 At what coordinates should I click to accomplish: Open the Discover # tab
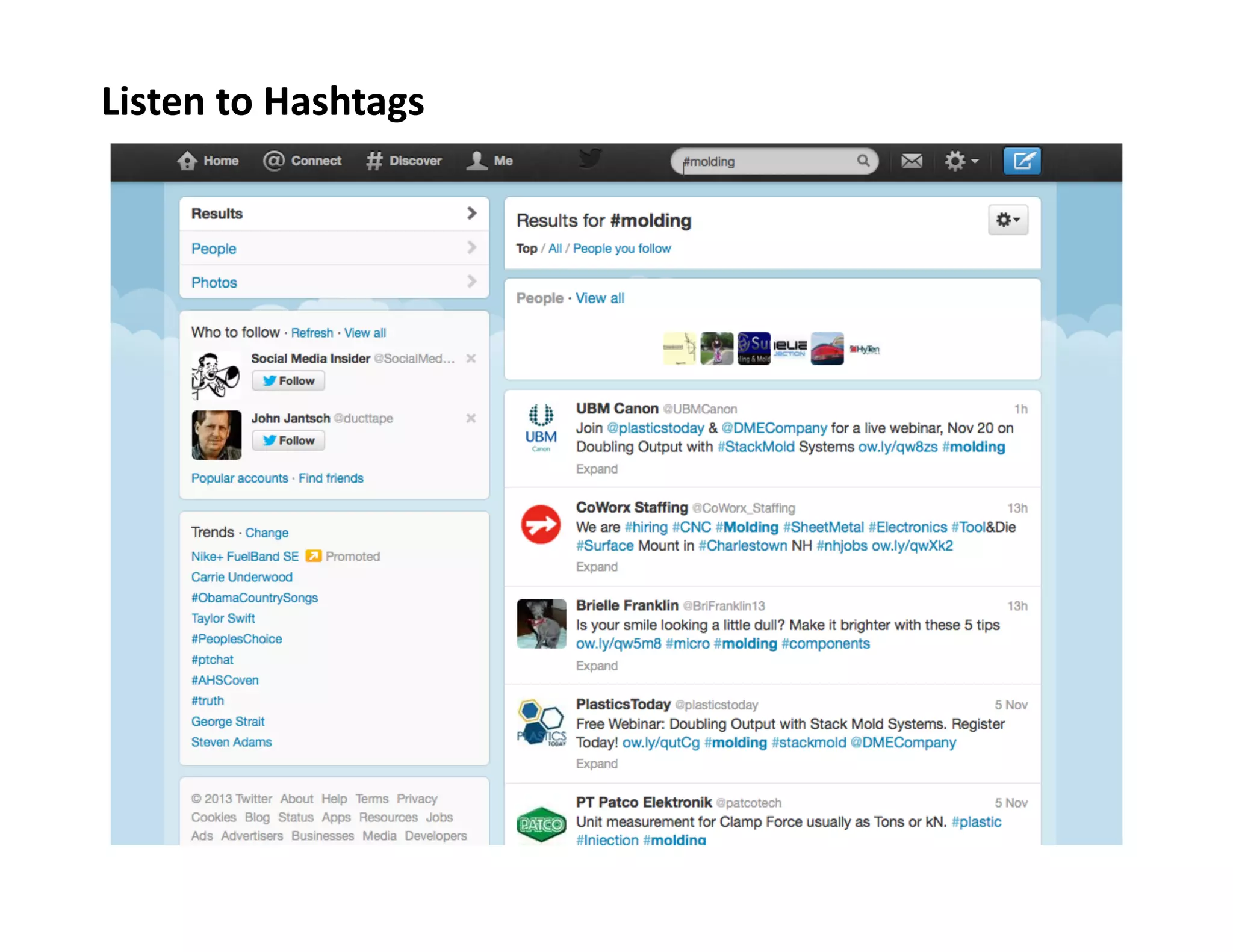(404, 161)
